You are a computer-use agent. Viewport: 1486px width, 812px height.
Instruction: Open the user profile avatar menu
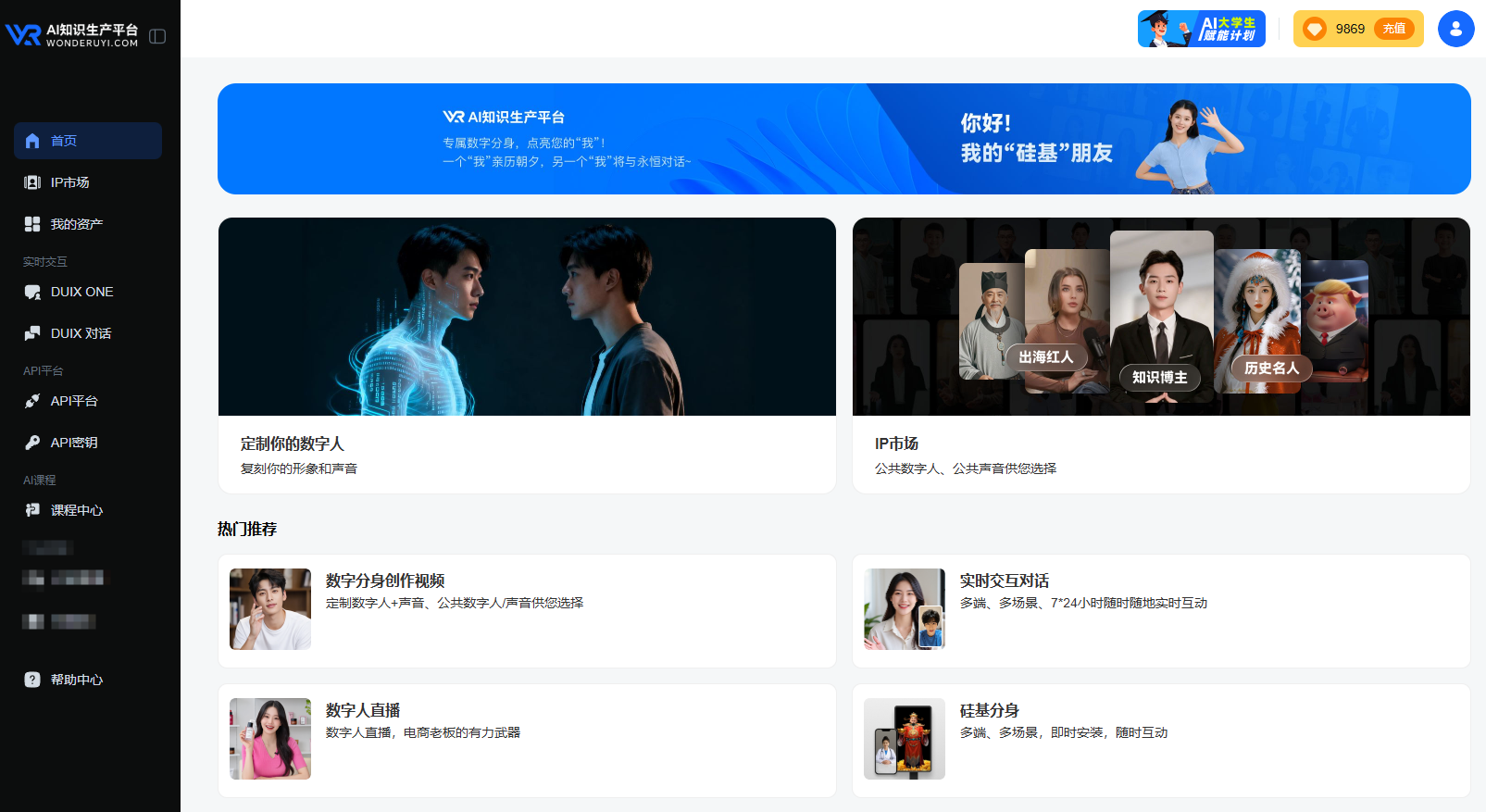click(1455, 29)
